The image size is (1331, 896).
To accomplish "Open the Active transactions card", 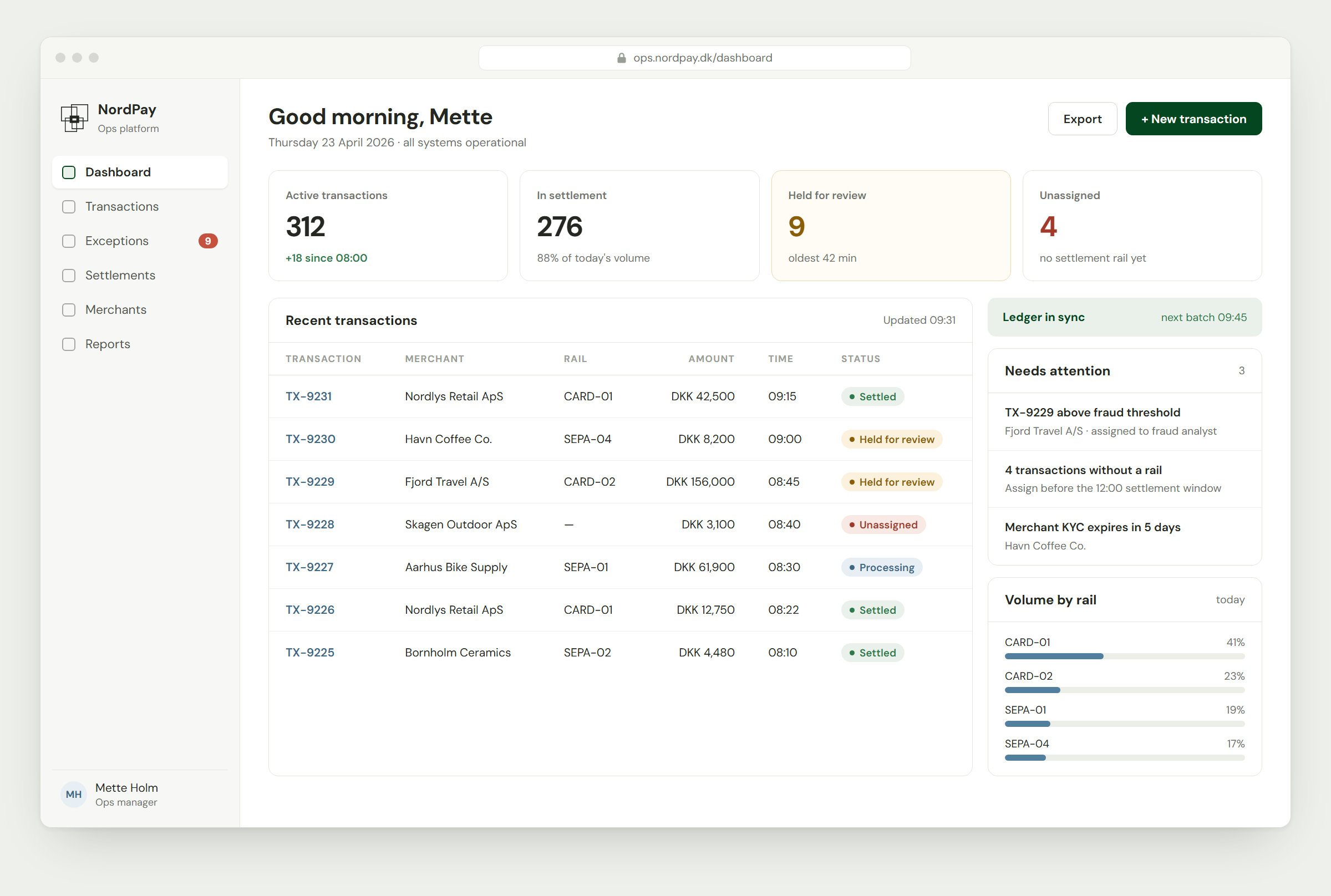I will tap(388, 226).
